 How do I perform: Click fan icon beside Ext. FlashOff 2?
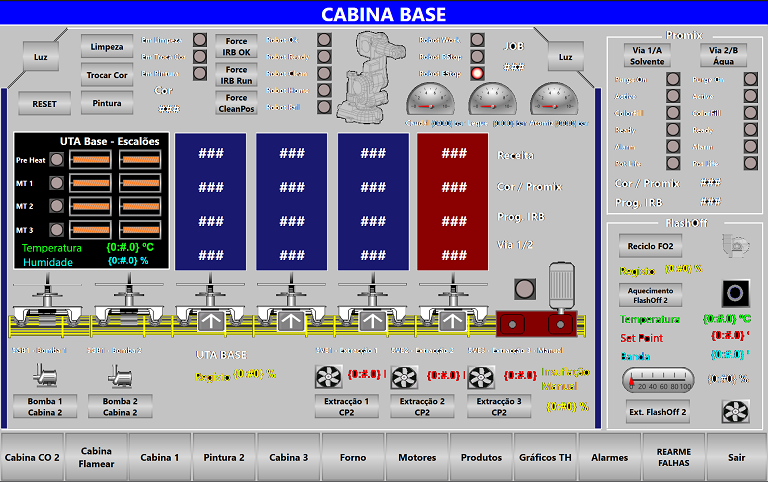pyautogui.click(x=735, y=411)
